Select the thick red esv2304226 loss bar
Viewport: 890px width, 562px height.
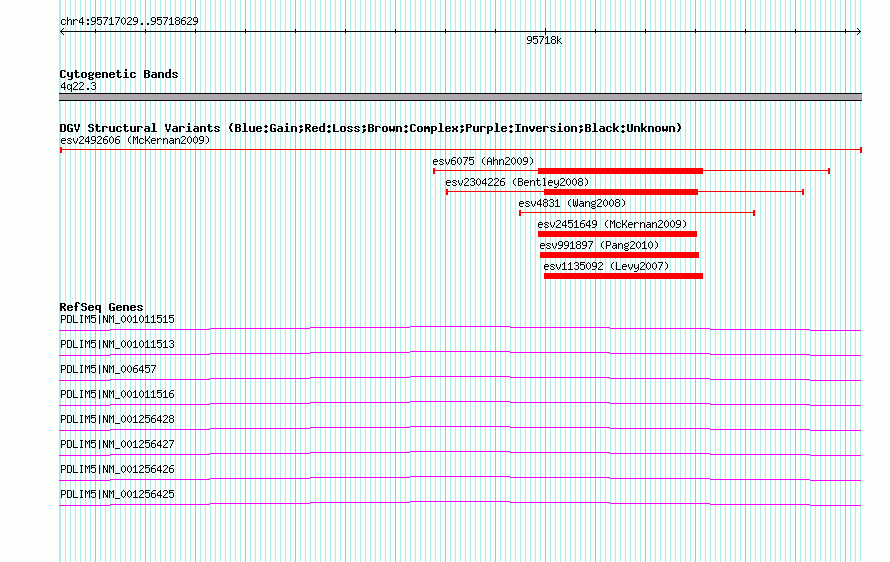(x=621, y=192)
